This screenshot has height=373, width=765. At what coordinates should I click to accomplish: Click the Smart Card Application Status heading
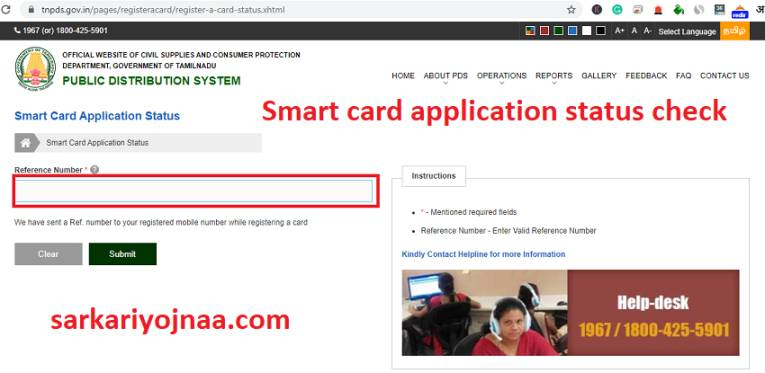click(x=97, y=116)
